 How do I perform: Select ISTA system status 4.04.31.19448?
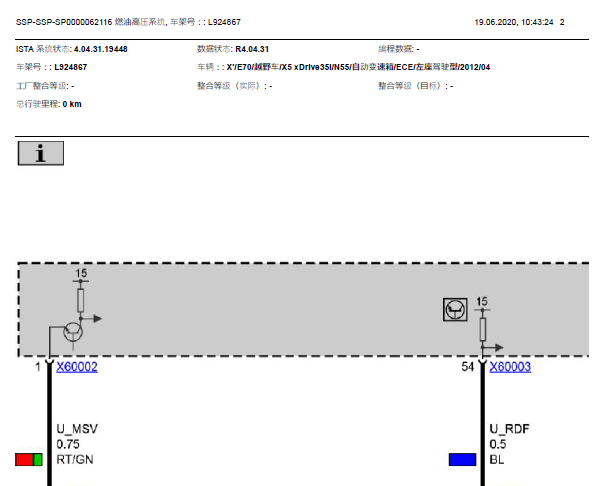tap(100, 49)
